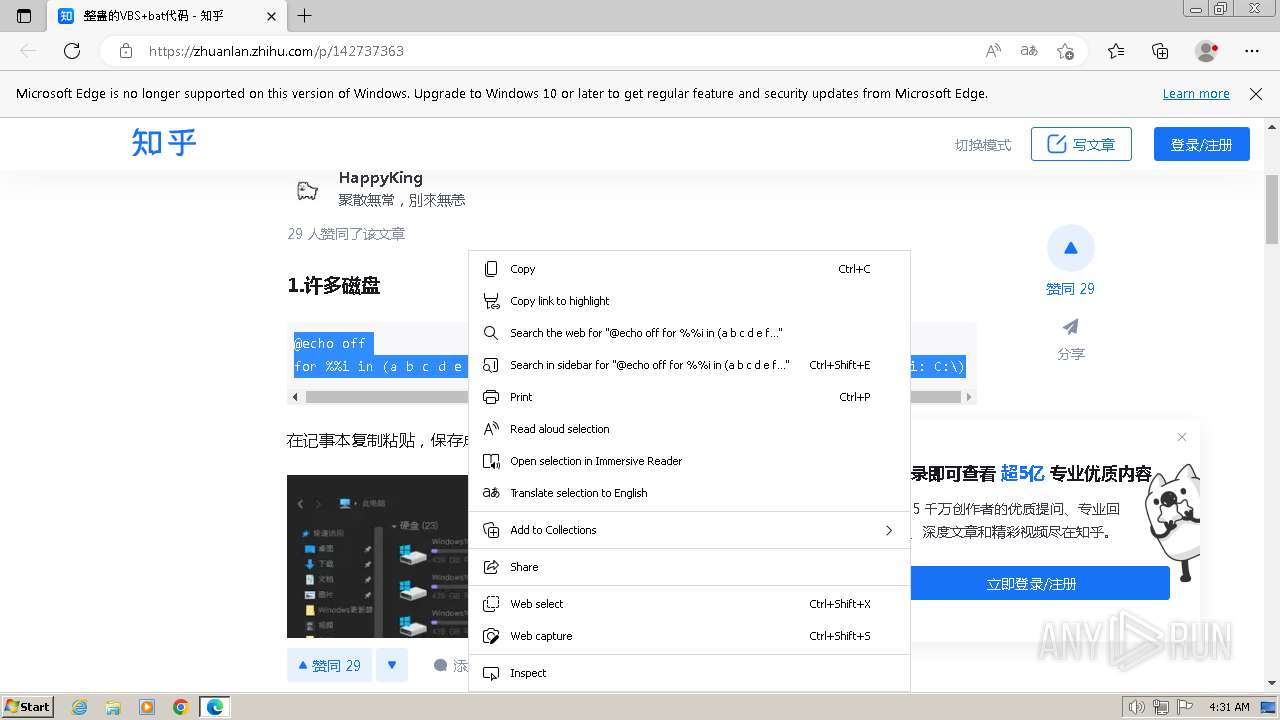Add this page to favorites

tap(1065, 51)
